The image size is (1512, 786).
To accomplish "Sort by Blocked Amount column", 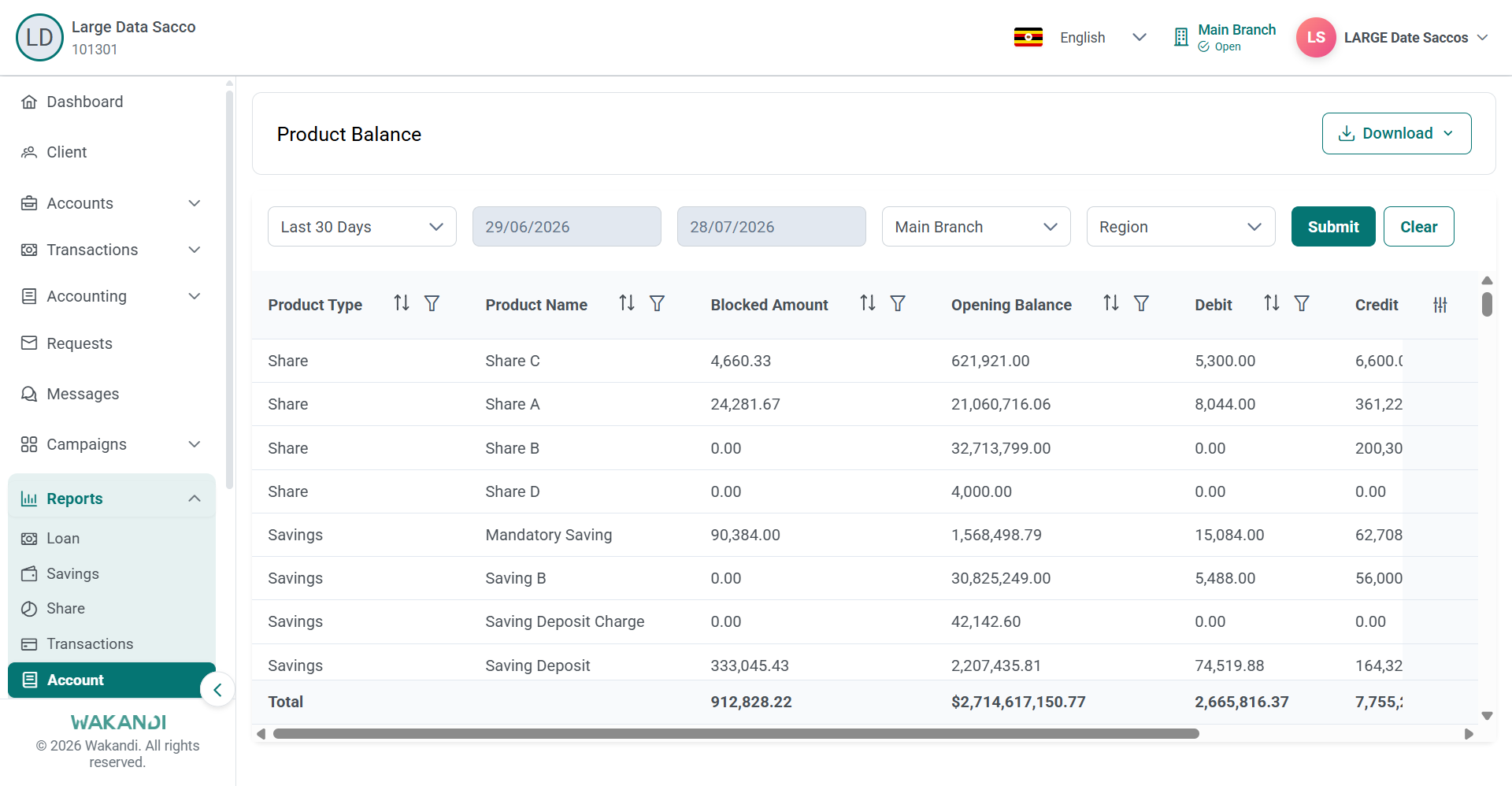I will pos(868,303).
